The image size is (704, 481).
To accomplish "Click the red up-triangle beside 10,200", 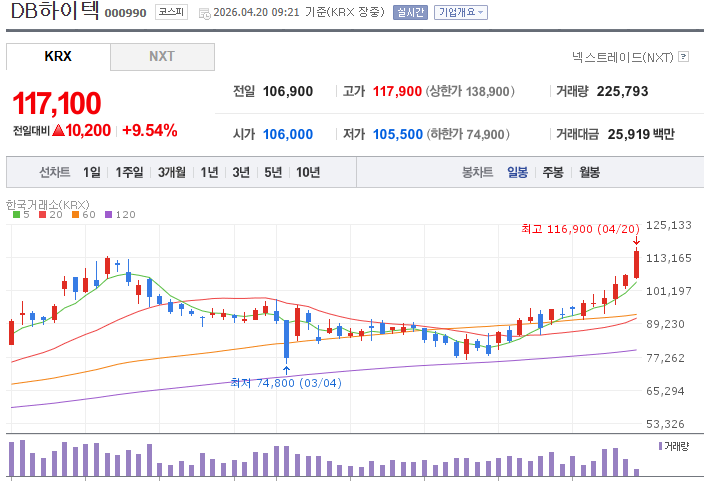I will 58,131.
